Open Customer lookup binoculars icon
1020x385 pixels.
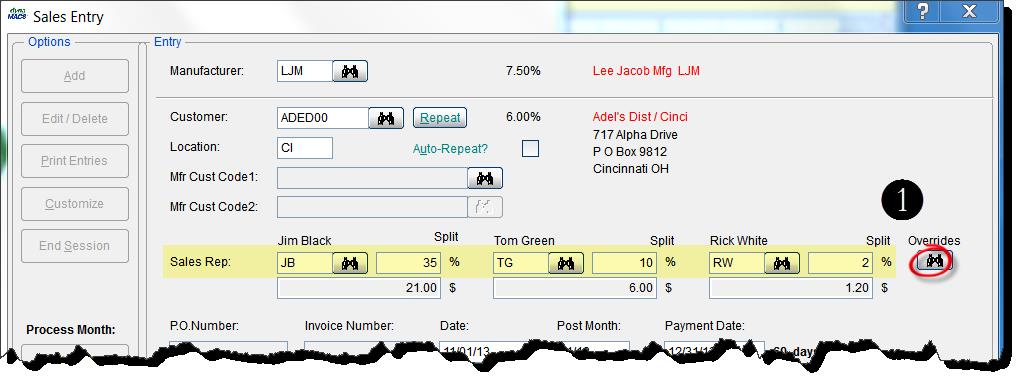click(386, 118)
